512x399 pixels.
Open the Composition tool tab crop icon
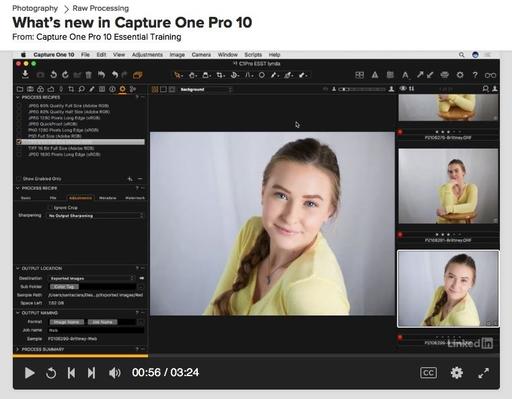pos(71,89)
